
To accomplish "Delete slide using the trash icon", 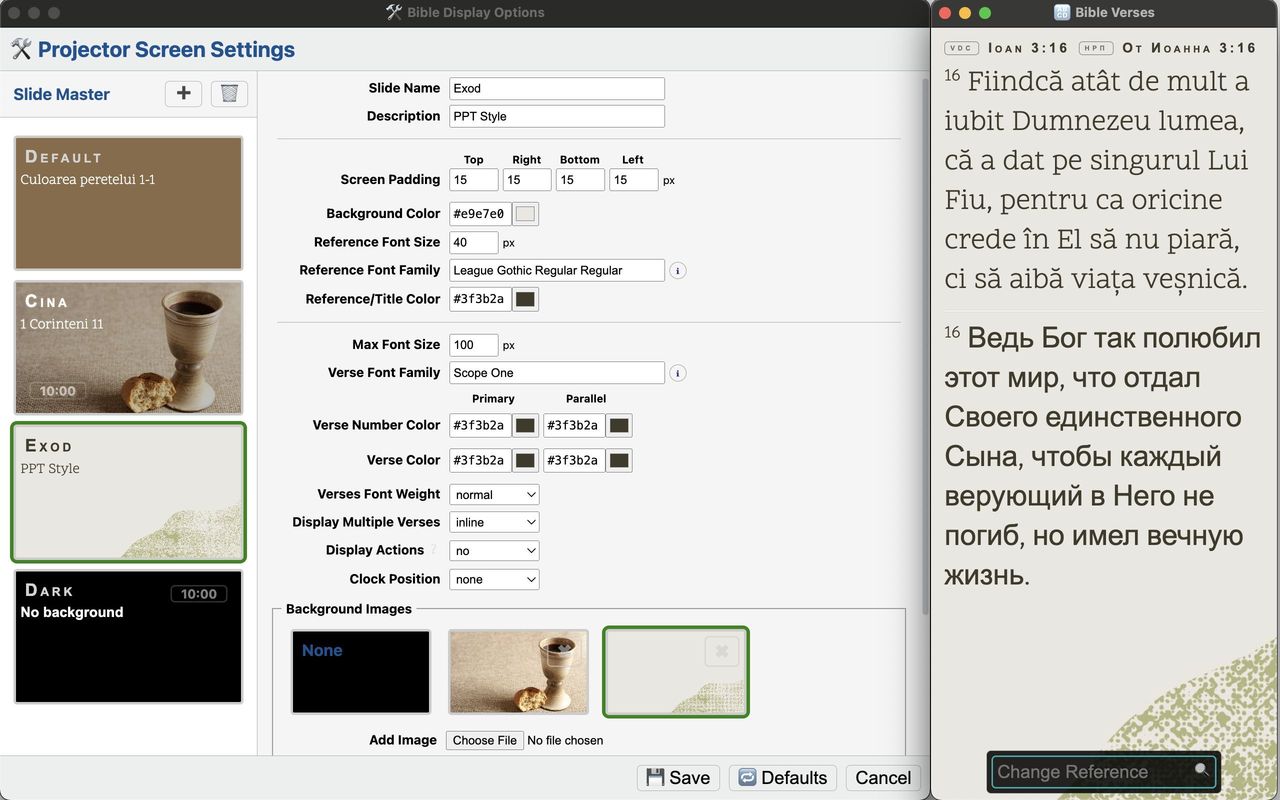I will pos(229,93).
